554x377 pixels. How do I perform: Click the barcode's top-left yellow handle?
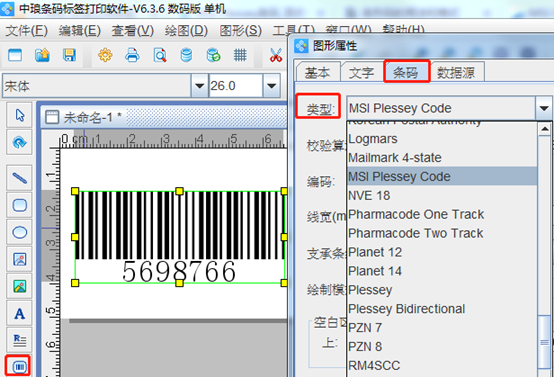(75, 191)
